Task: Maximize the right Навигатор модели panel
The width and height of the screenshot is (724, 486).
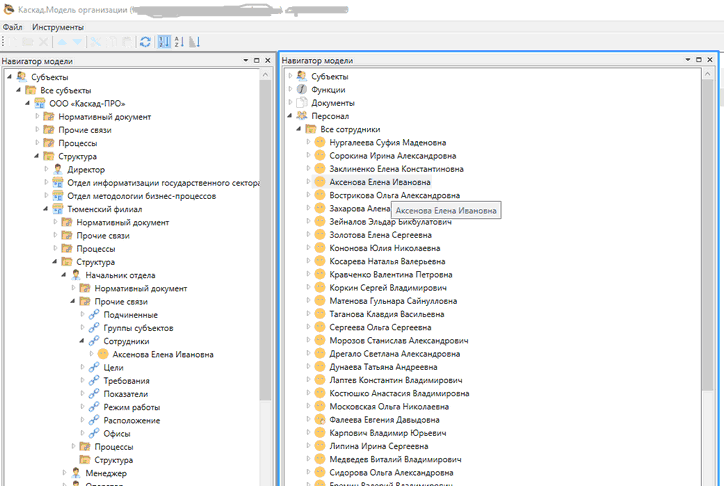Action: [699, 60]
